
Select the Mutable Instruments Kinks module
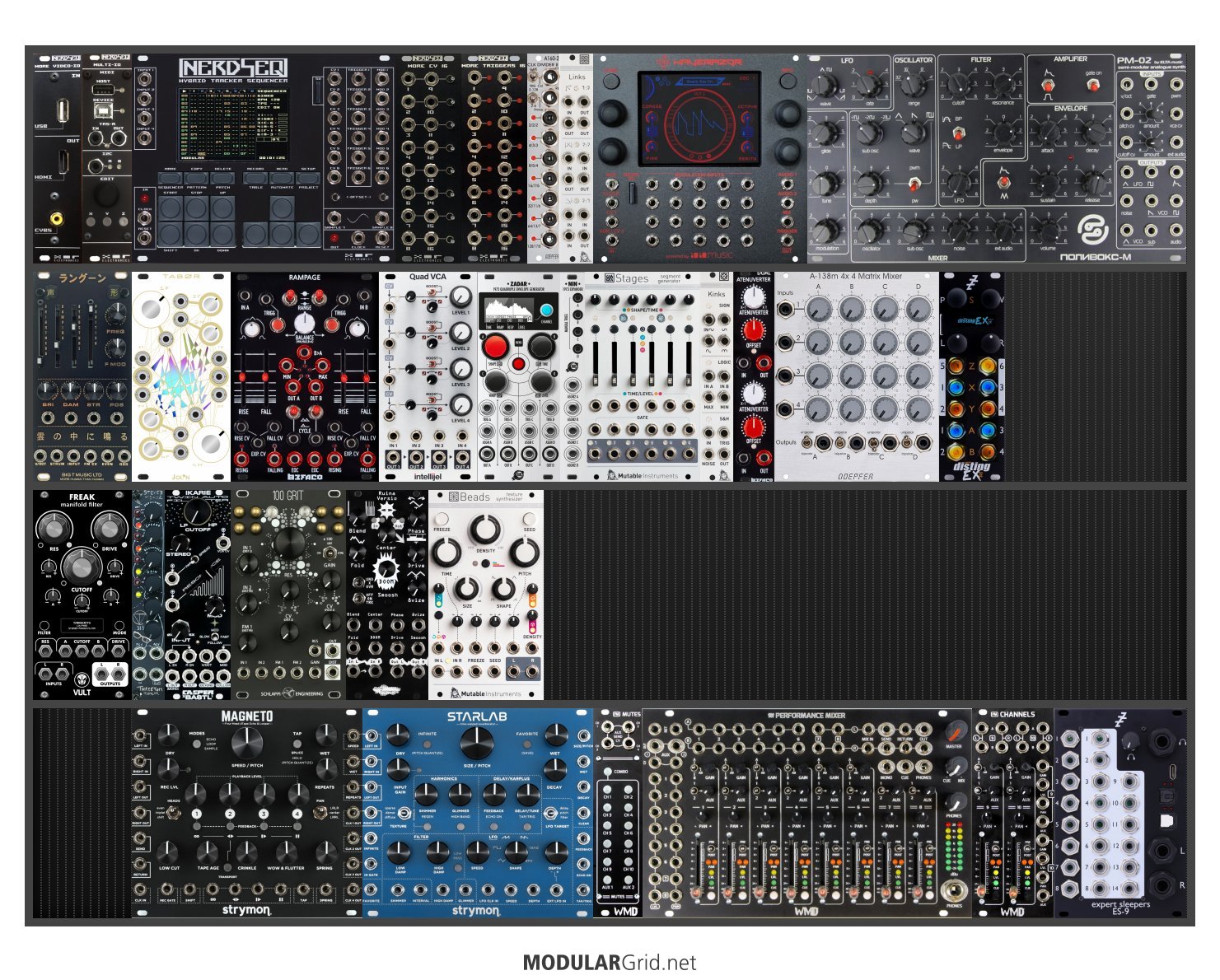pyautogui.click(x=717, y=376)
